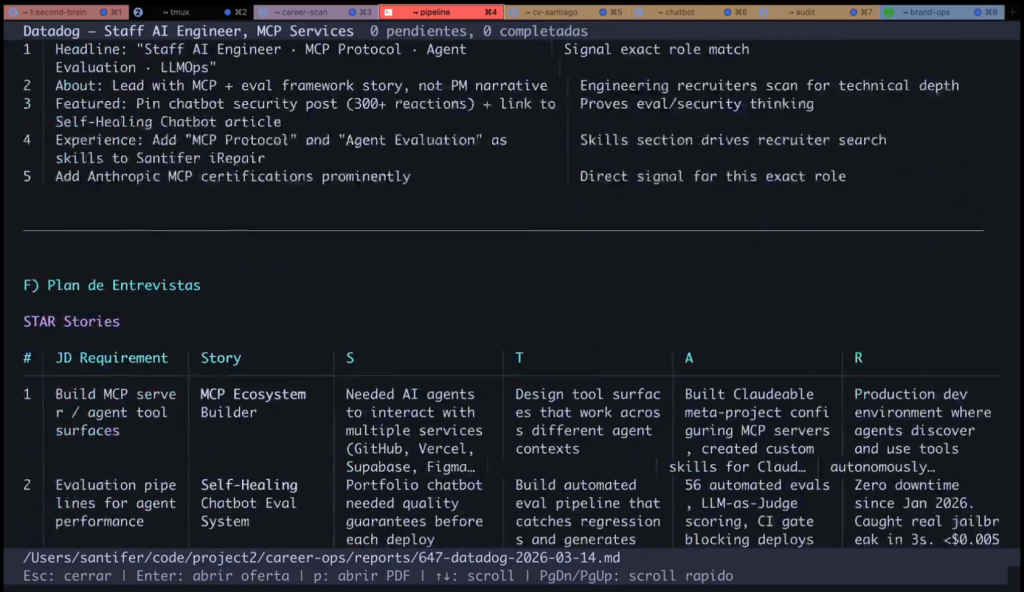Click the "JD Requirement" column header
The image size is (1024, 592).
point(111,358)
